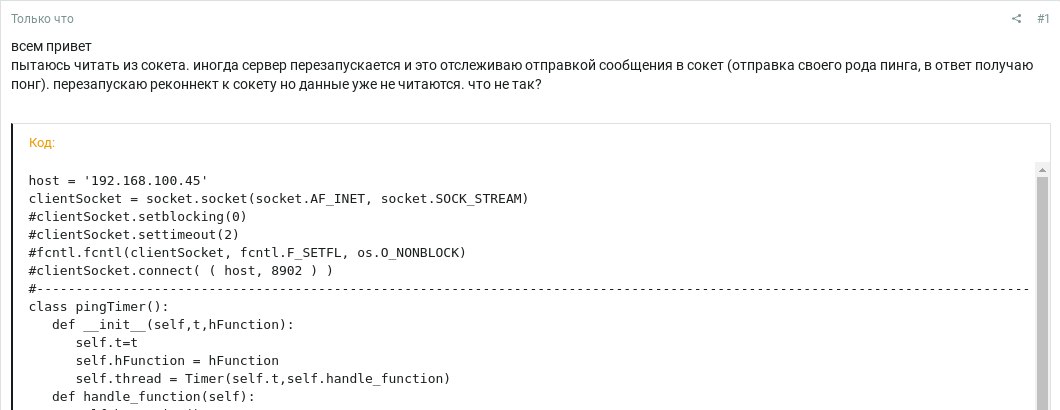
Task: Click the "self.t=t" code line
Action: 106,343
